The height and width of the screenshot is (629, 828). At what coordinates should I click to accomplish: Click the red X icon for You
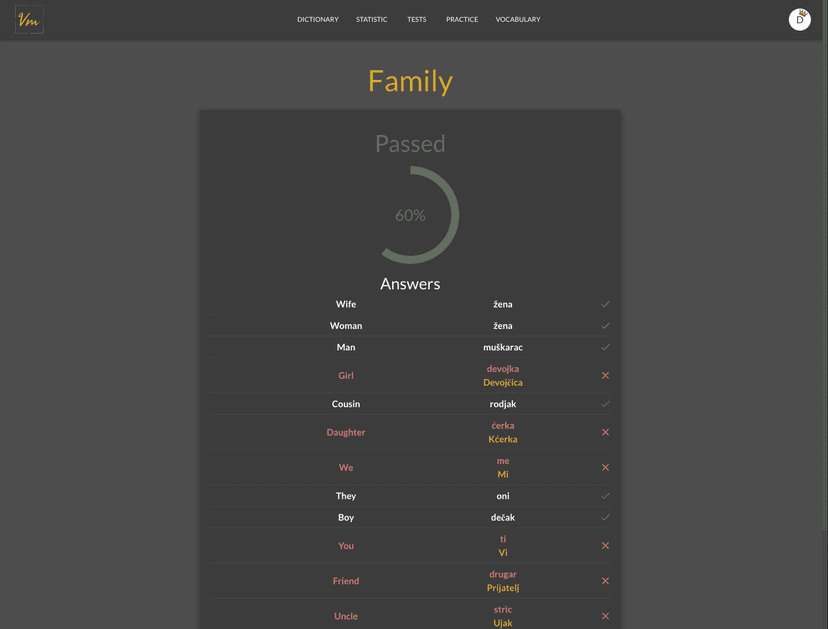(x=605, y=546)
